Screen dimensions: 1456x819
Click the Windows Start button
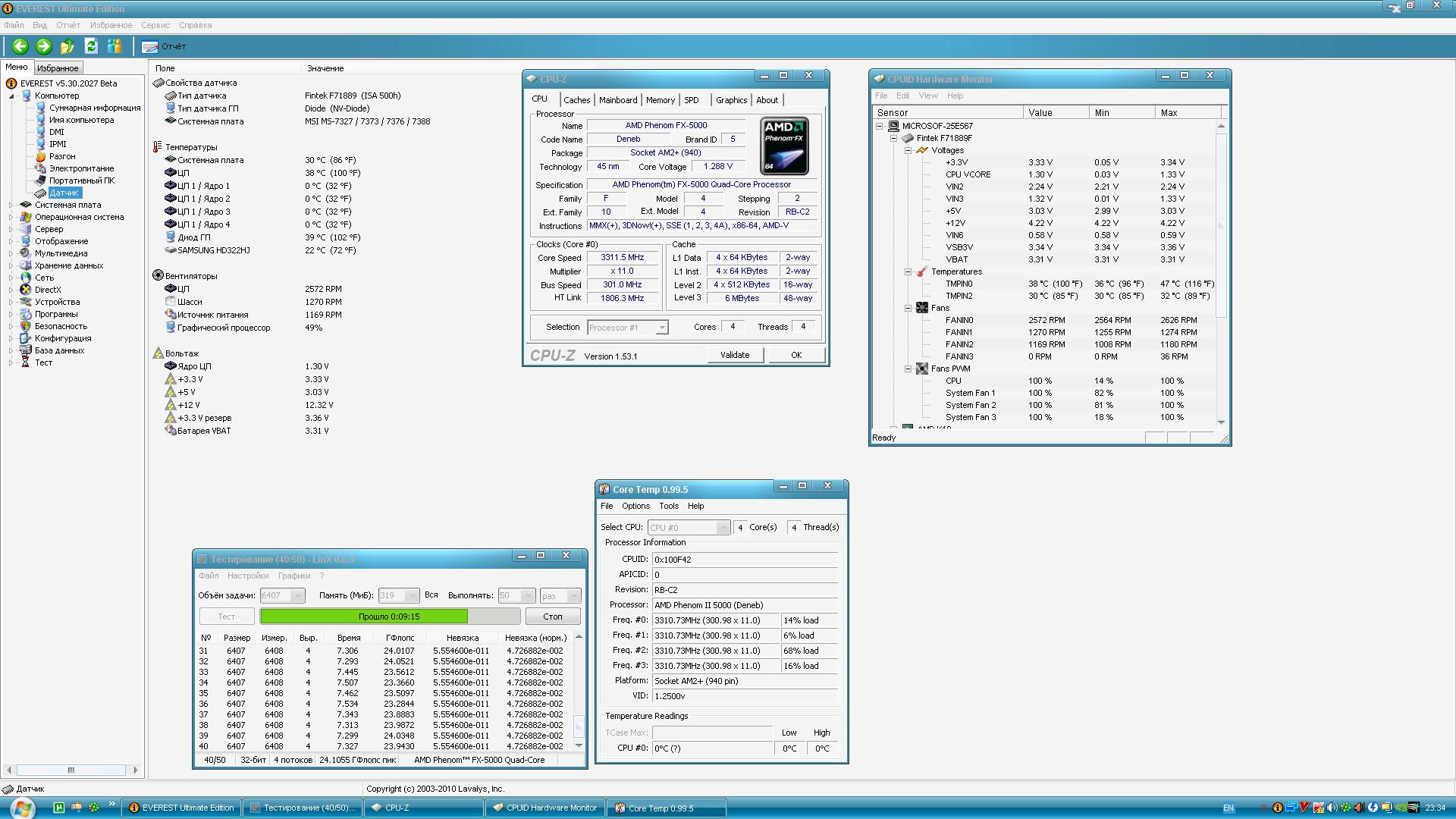(21, 808)
